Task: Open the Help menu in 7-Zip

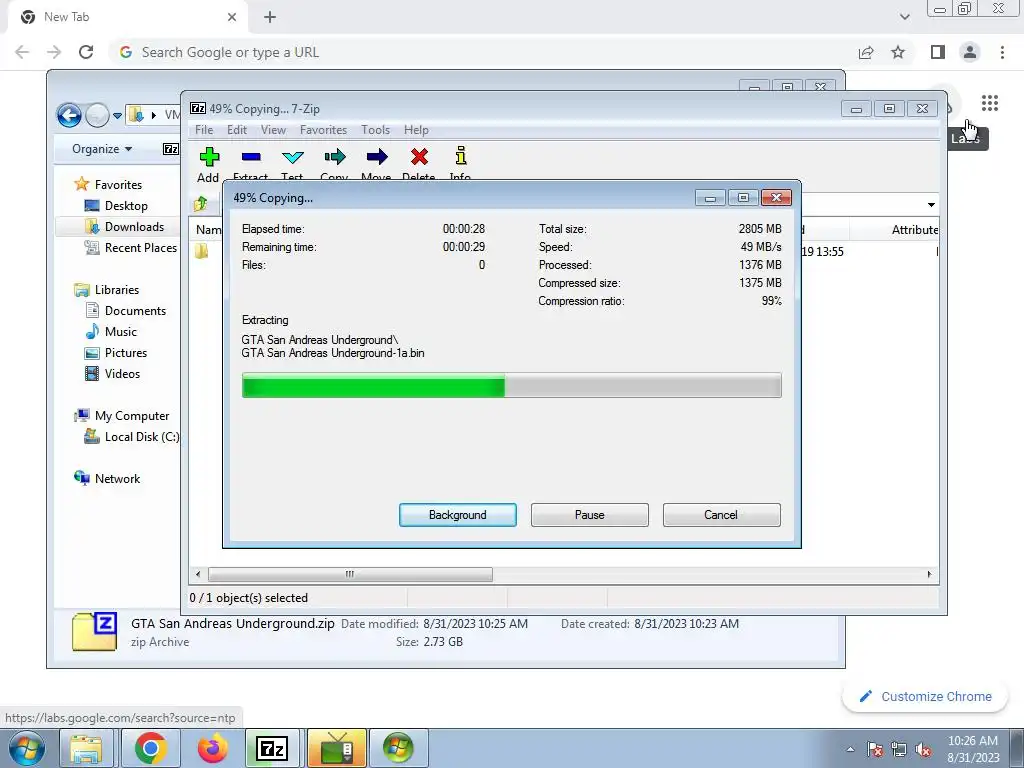Action: pos(416,130)
